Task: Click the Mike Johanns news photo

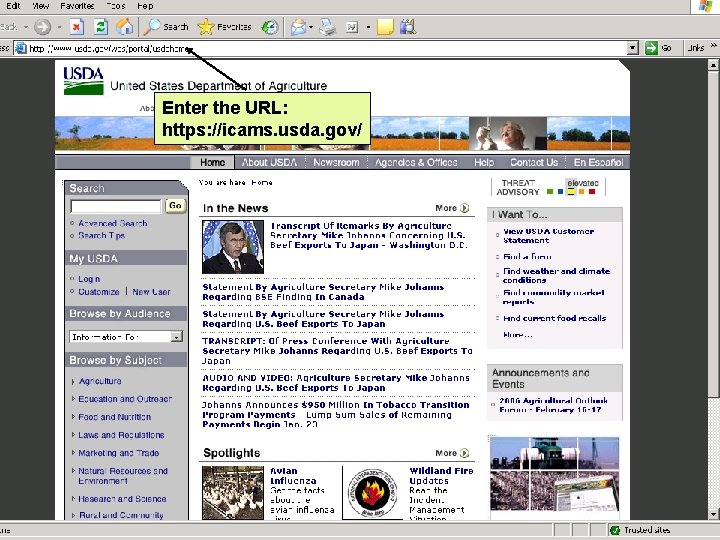Action: click(233, 247)
